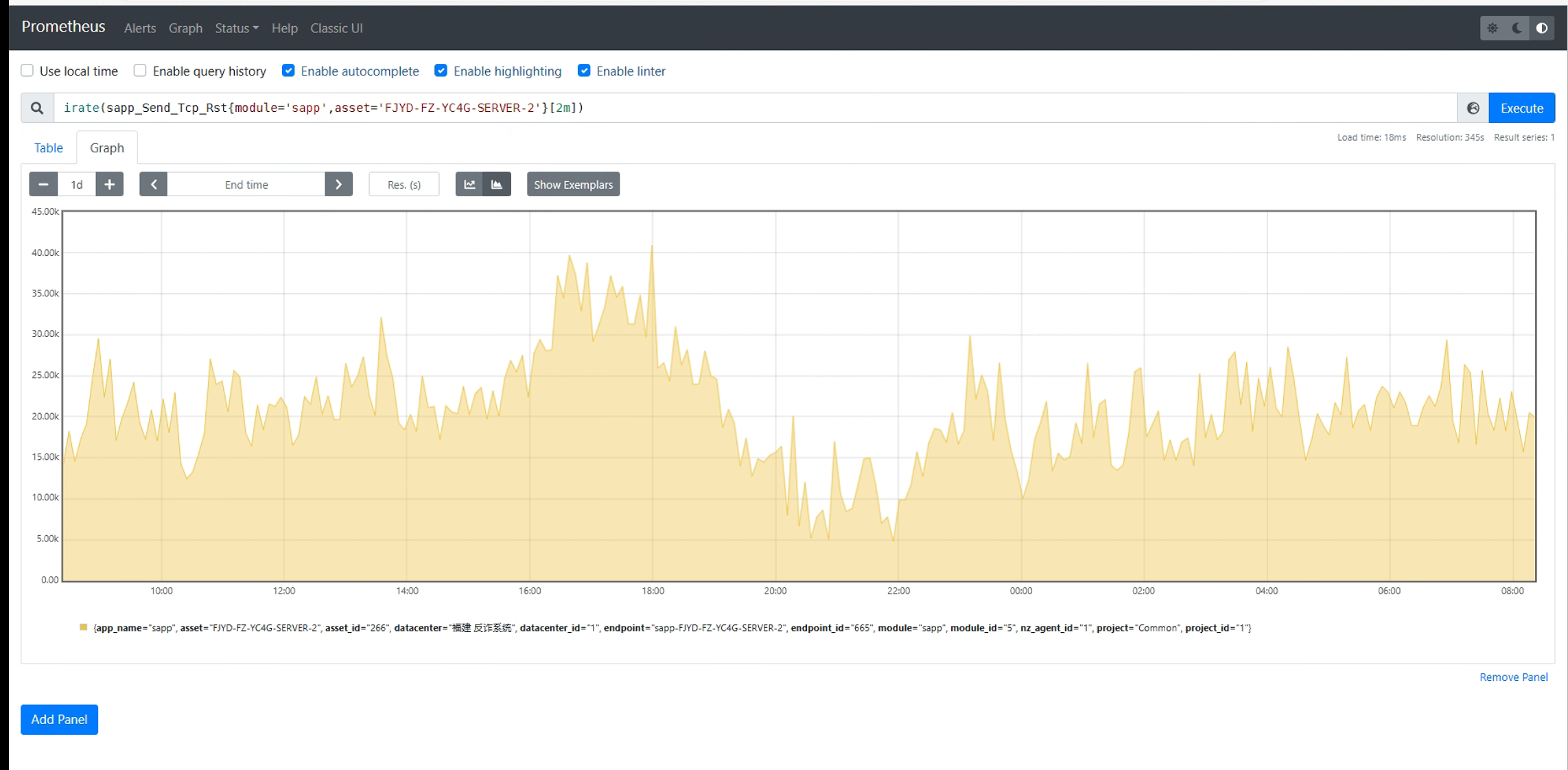Enable the Use local time checkbox
Viewport: 1568px width, 770px height.
click(27, 71)
